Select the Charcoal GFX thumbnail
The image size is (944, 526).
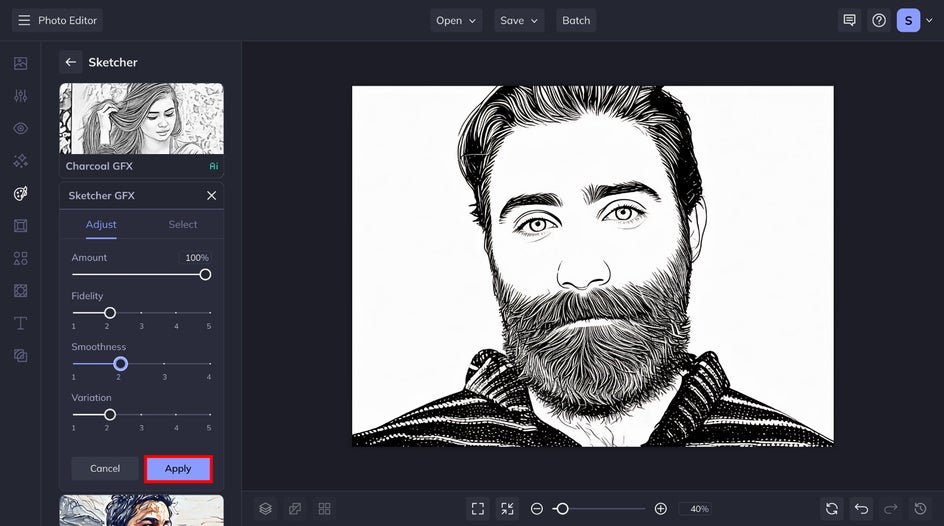141,119
